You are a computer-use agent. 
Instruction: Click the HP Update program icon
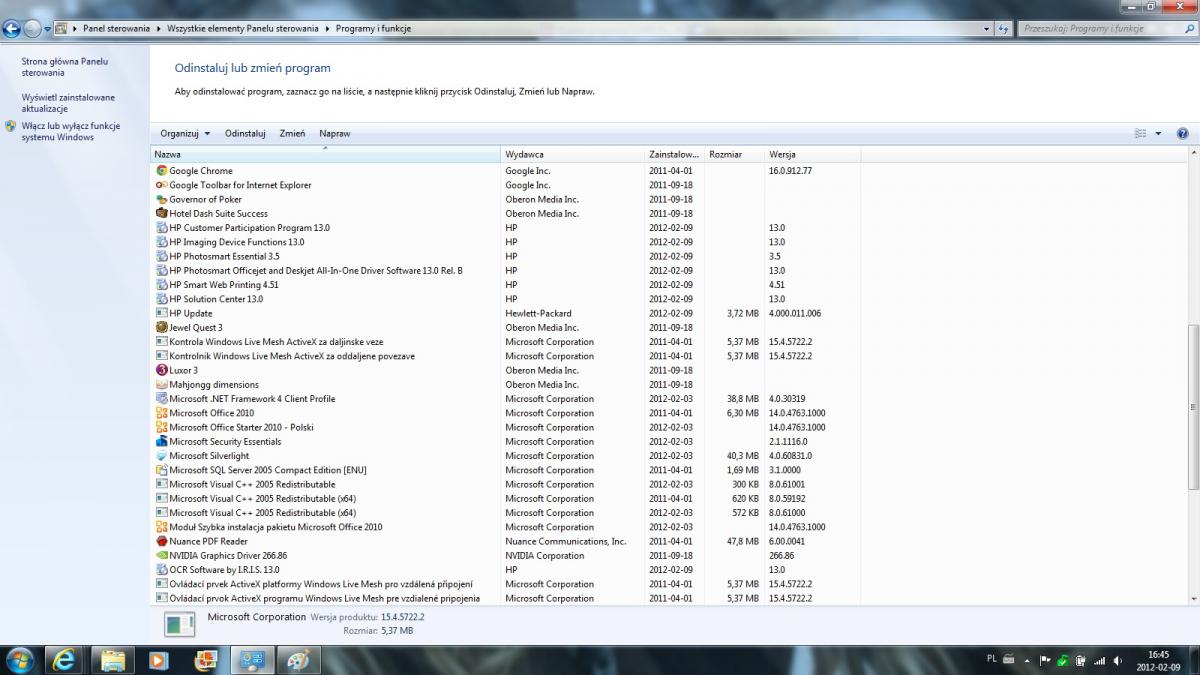coord(161,313)
